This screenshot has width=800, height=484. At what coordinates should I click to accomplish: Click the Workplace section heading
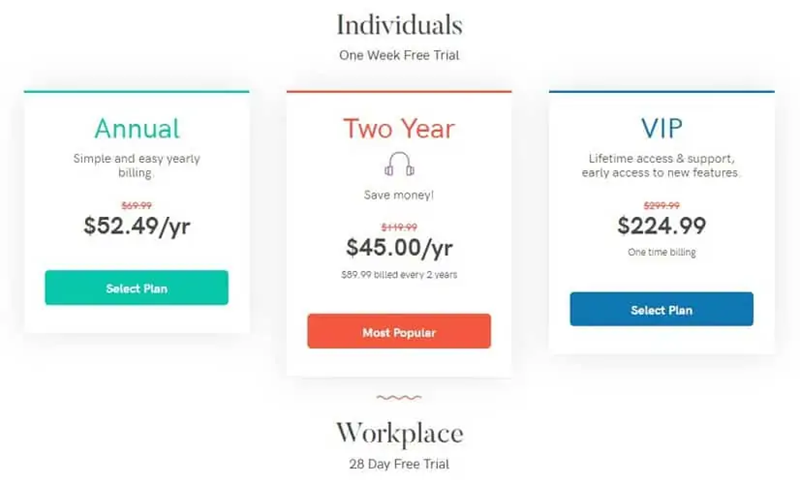tap(399, 434)
